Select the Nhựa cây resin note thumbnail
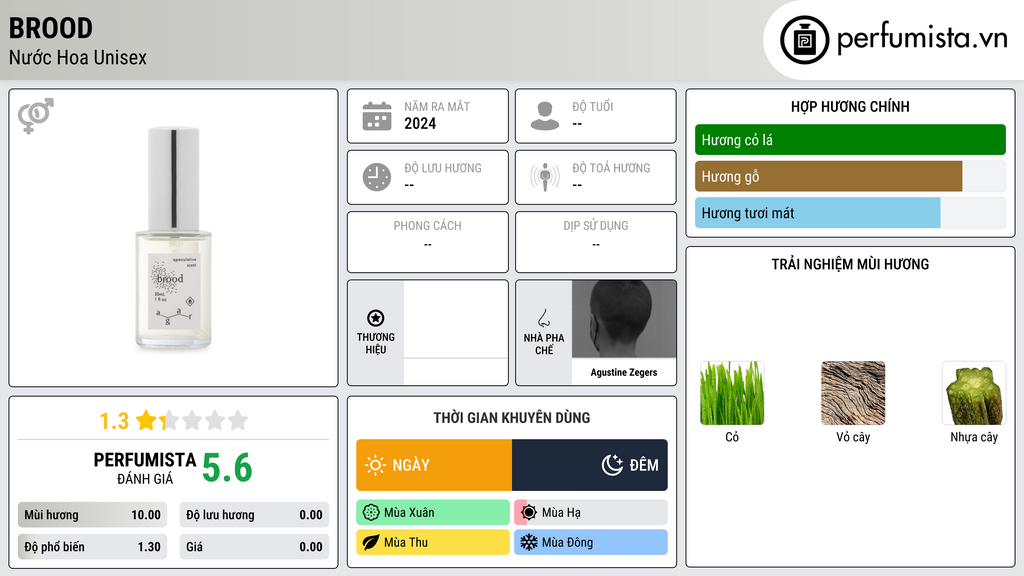Image resolution: width=1024 pixels, height=576 pixels. 974,393
